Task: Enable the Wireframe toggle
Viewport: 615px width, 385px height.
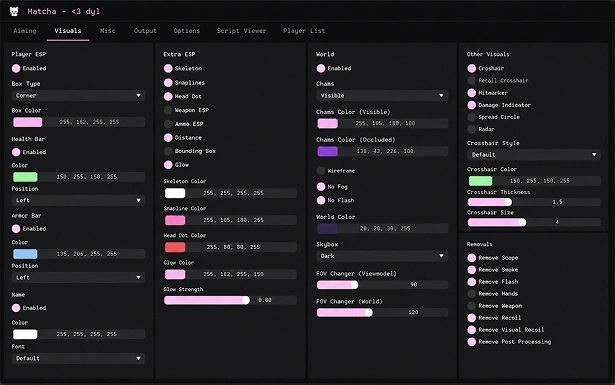Action: pos(321,171)
